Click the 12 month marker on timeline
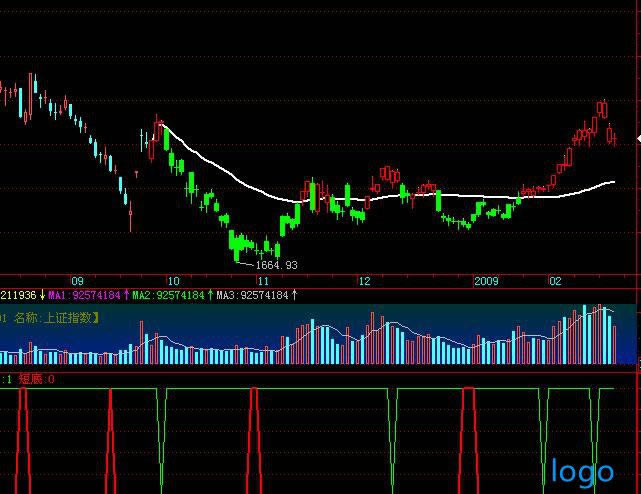 (x=365, y=282)
